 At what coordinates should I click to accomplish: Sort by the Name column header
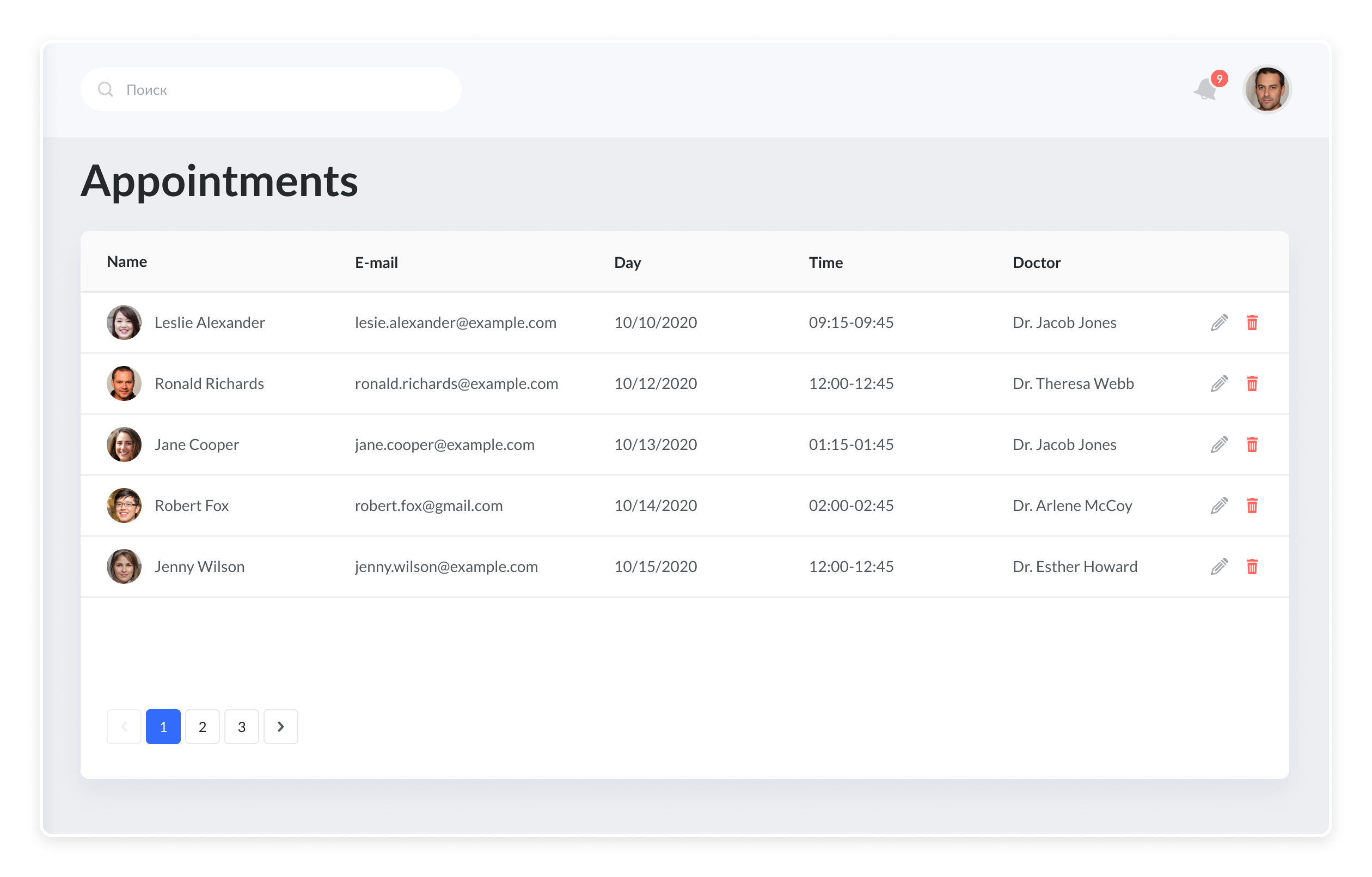(127, 261)
